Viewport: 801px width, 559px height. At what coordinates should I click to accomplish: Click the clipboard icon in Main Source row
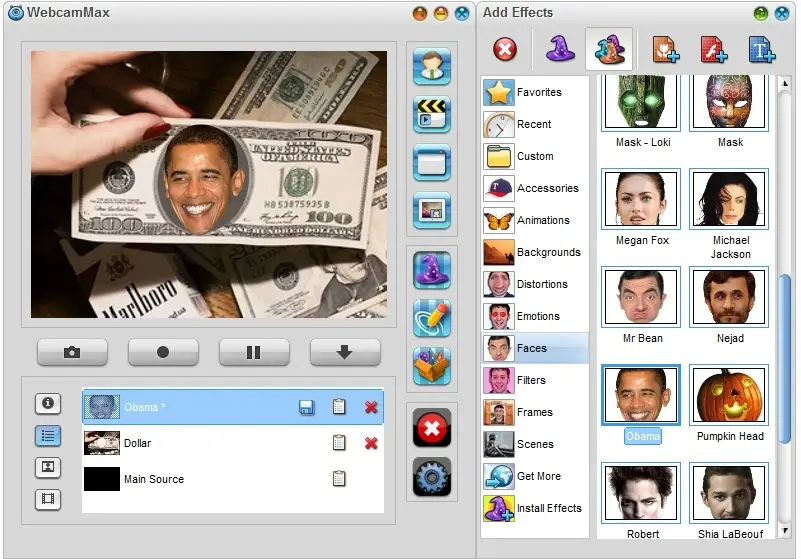click(339, 478)
